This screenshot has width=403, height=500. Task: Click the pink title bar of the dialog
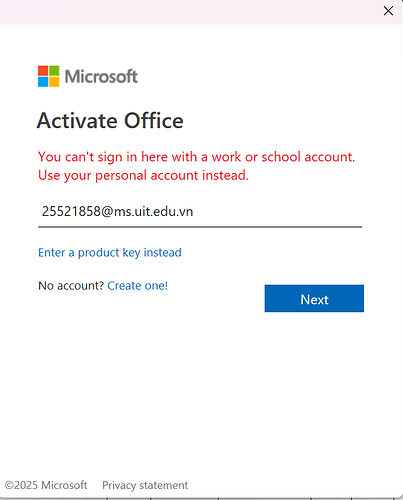190,12
